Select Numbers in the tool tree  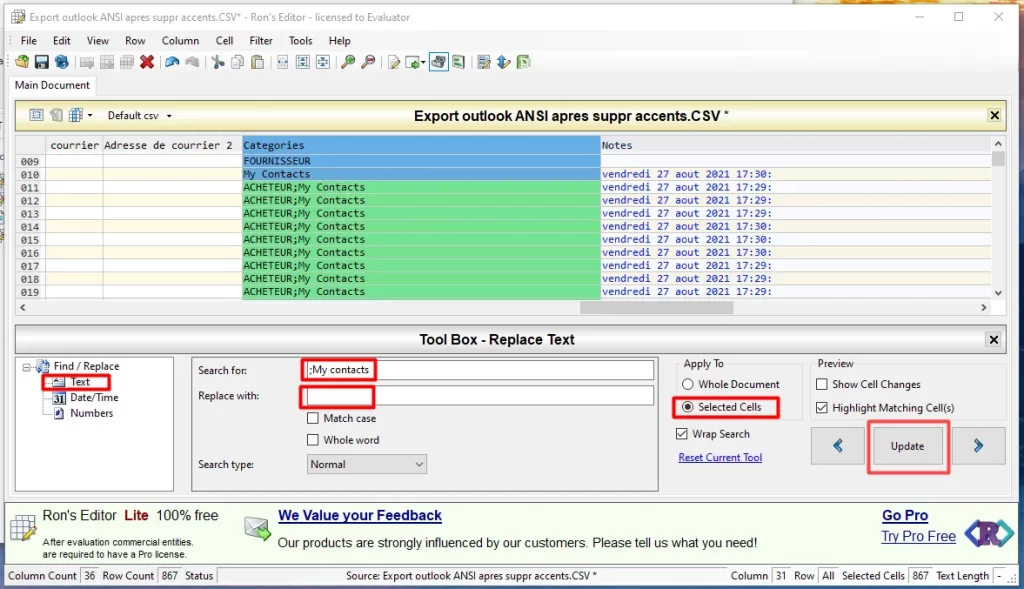click(91, 413)
